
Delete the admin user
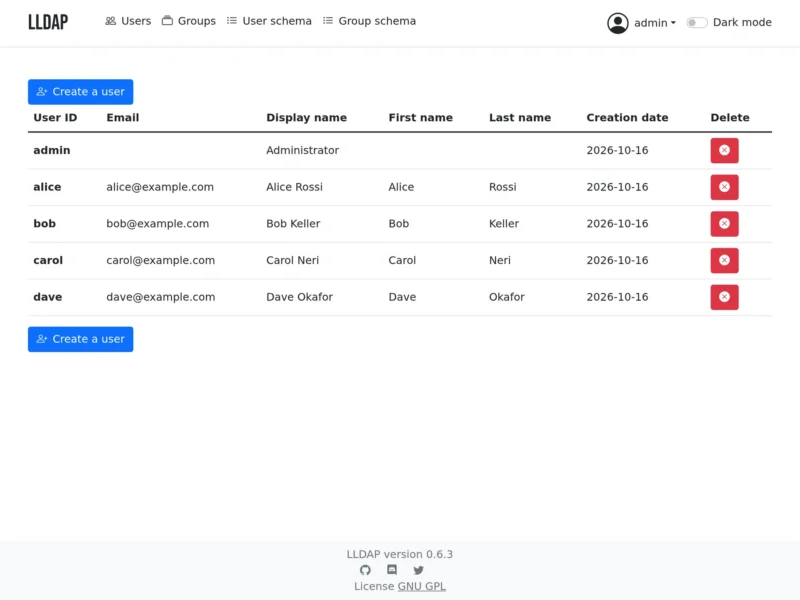click(724, 151)
